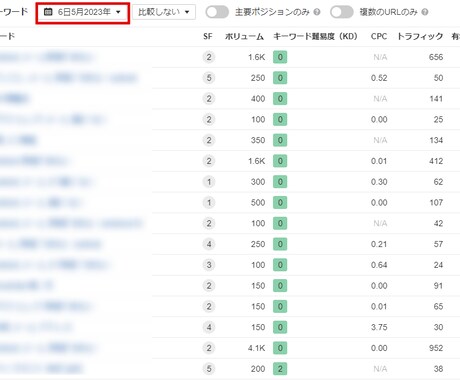Open SF badge in traffic 42 row
Screen dimensions: 460x380
coord(209,223)
